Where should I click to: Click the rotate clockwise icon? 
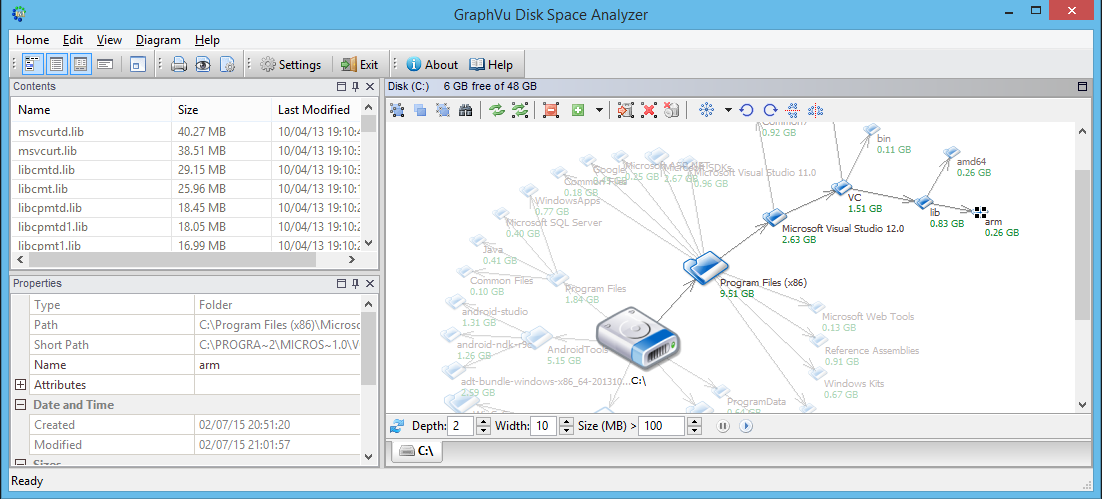(x=770, y=110)
